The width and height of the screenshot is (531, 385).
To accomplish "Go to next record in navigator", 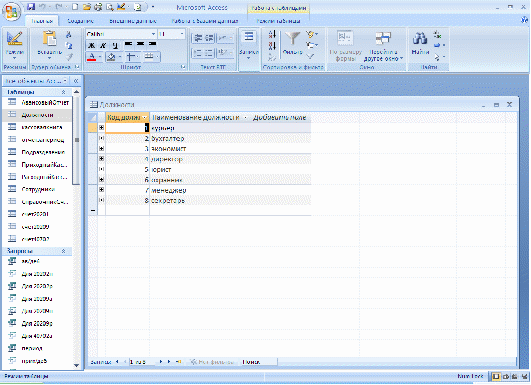I will tap(161, 362).
